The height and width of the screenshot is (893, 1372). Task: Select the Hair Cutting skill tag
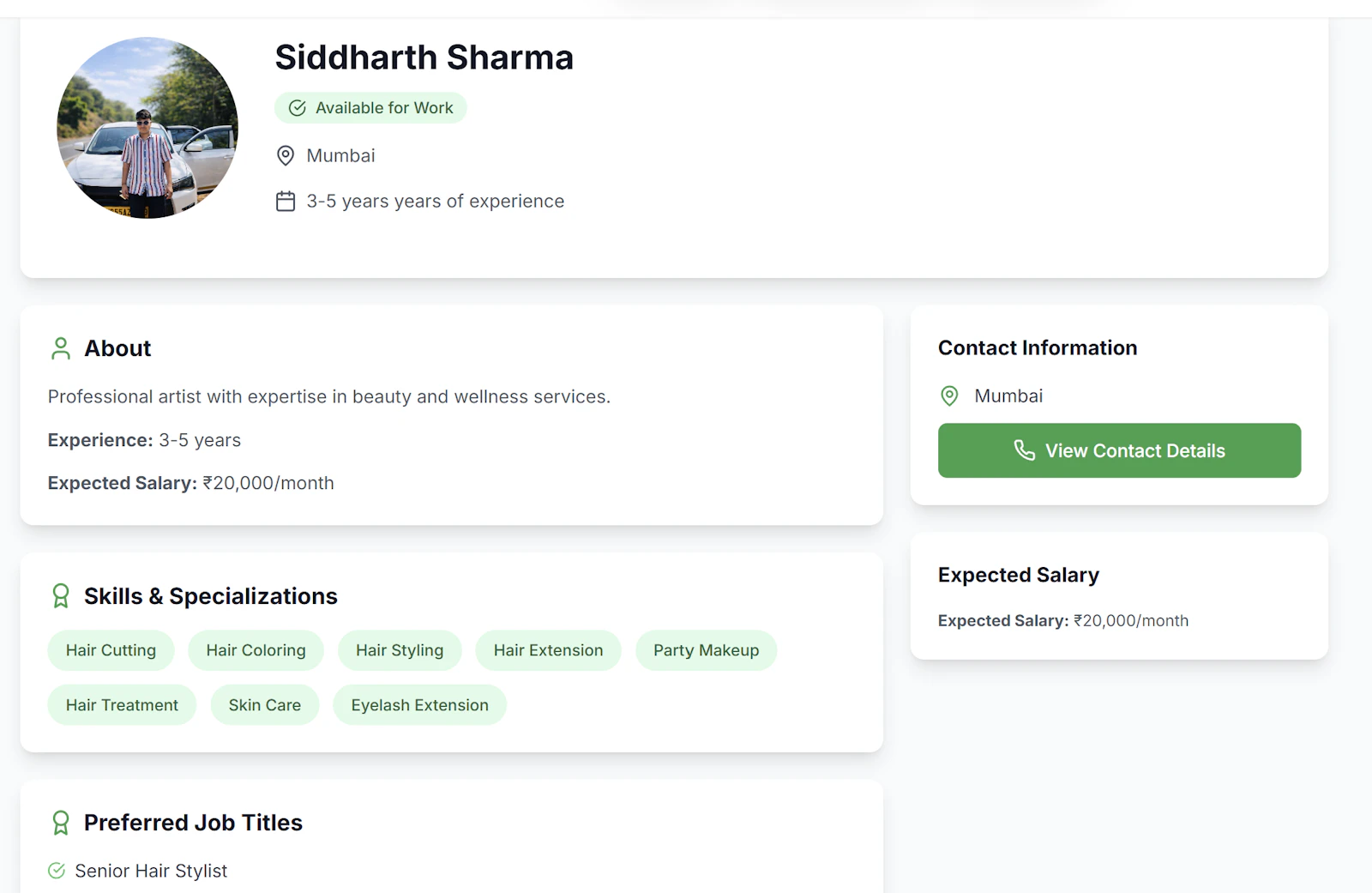pyautogui.click(x=111, y=650)
